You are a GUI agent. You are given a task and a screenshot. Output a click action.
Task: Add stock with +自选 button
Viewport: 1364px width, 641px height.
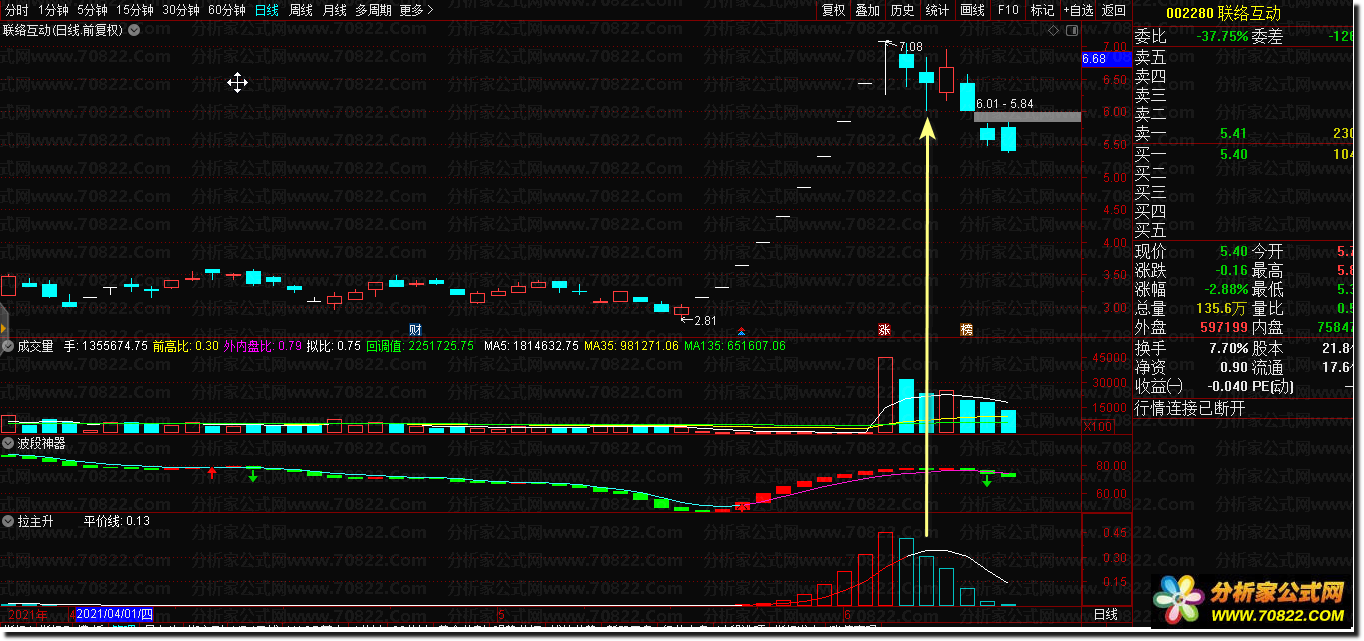(x=1078, y=10)
